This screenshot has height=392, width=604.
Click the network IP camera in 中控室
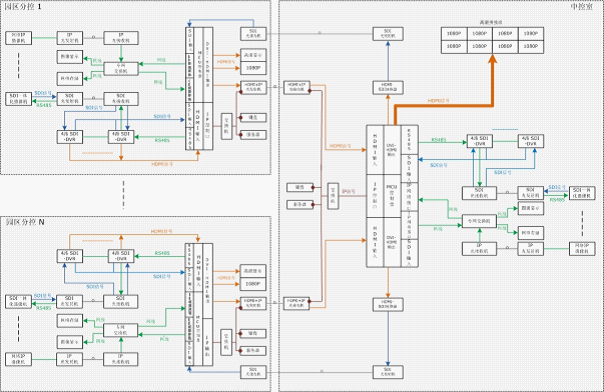[x=582, y=249]
